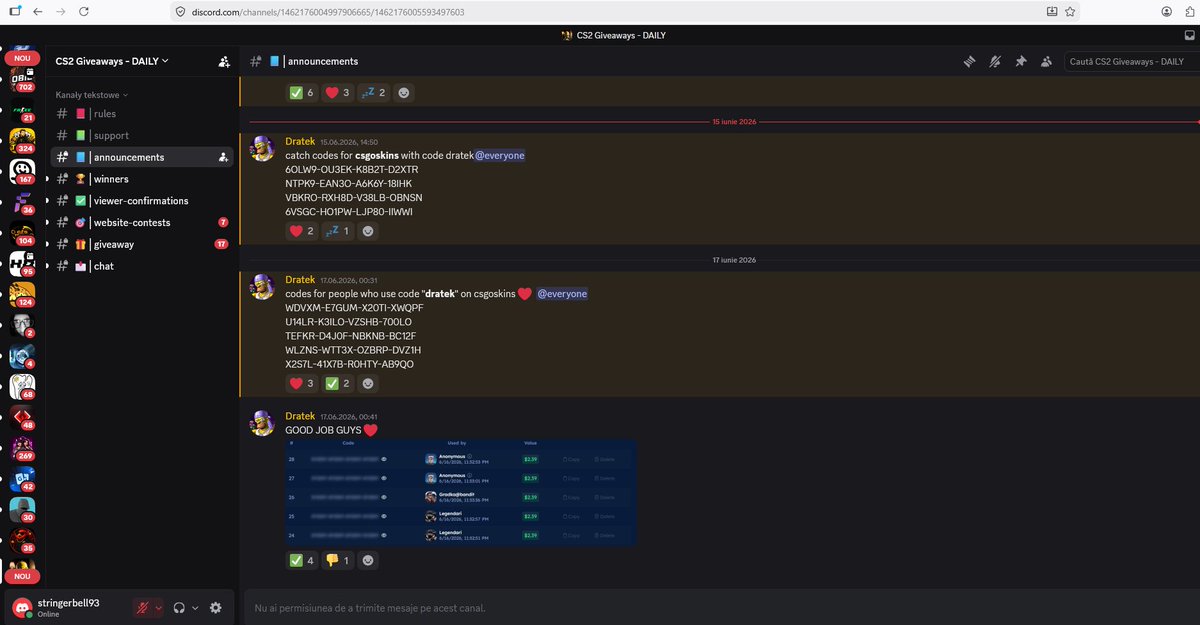Click invite icon beside server name
This screenshot has height=625, width=1200.
[224, 61]
